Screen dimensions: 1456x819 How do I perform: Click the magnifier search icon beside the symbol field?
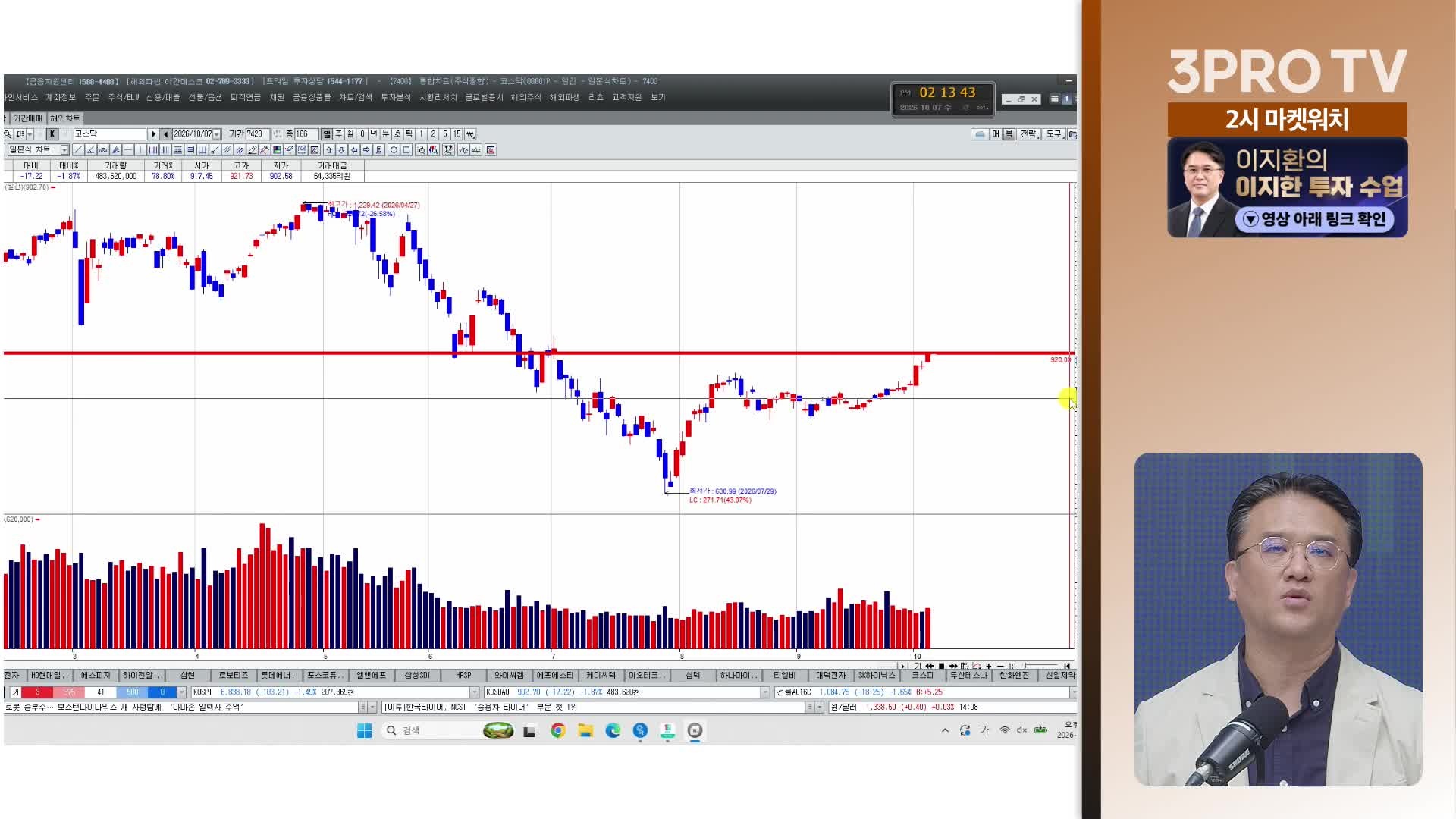coord(8,134)
